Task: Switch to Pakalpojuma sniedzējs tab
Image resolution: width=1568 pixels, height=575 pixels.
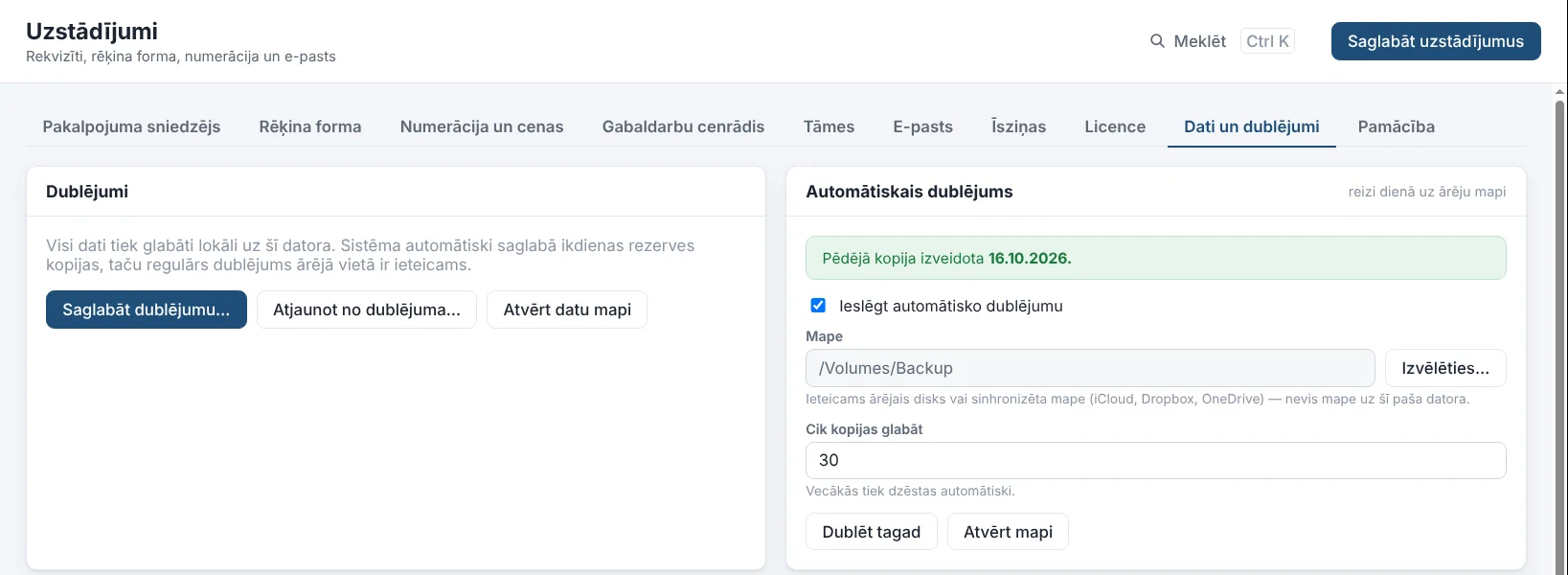Action: pyautogui.click(x=131, y=126)
